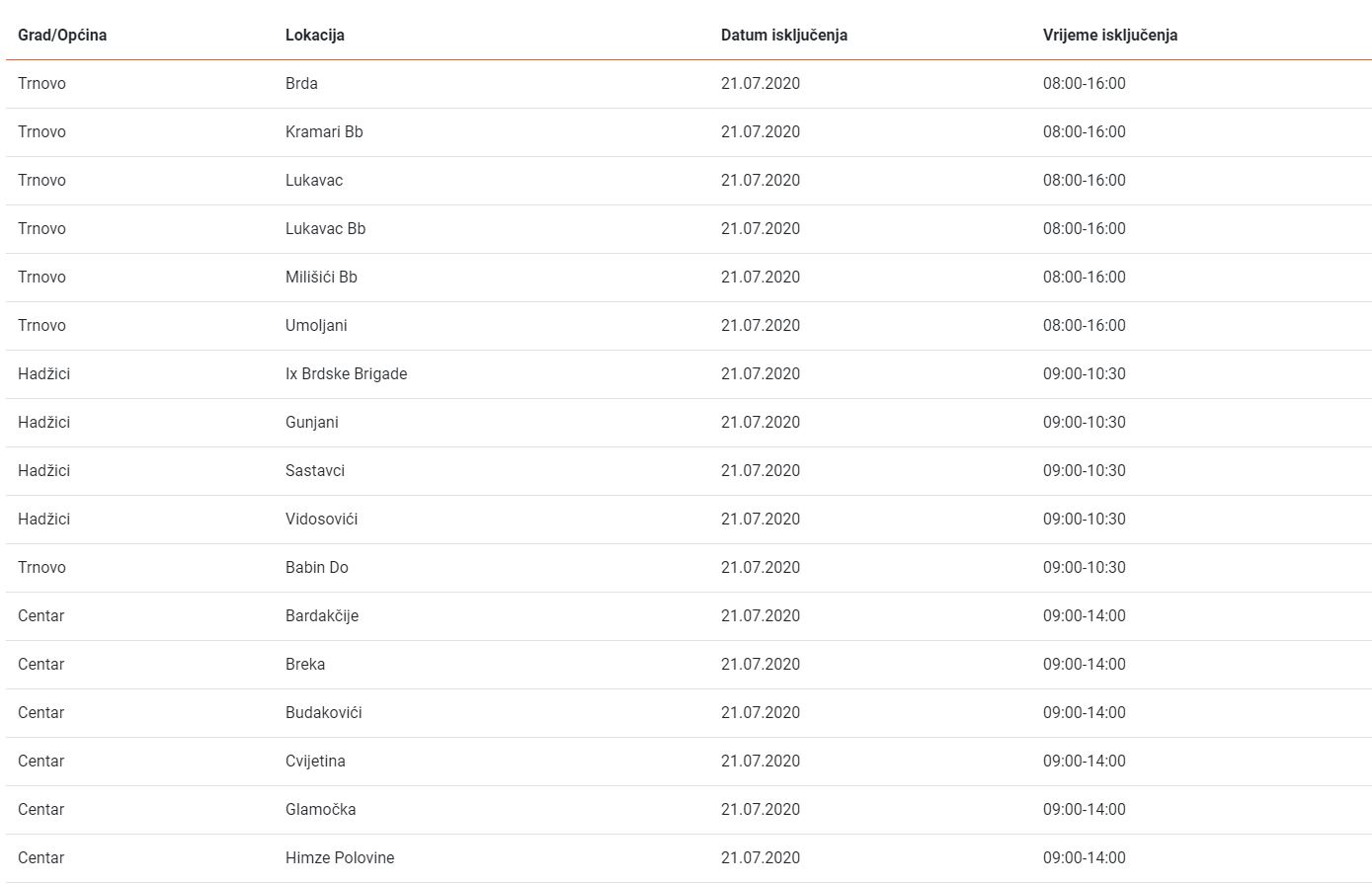Click the Lukavac Bb location entry
The width and height of the screenshot is (1372, 885).
point(325,228)
